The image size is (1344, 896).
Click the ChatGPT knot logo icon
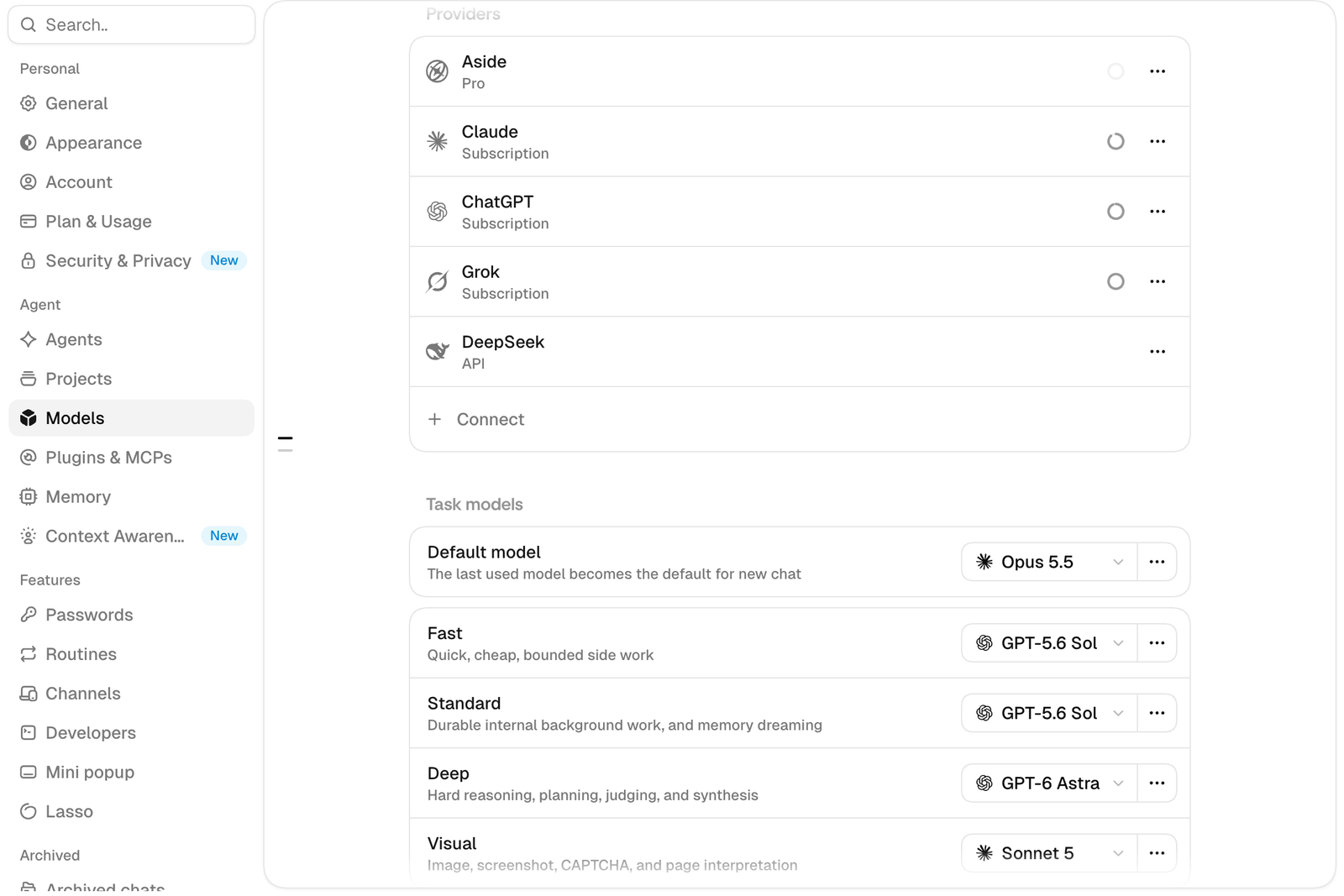[437, 212]
